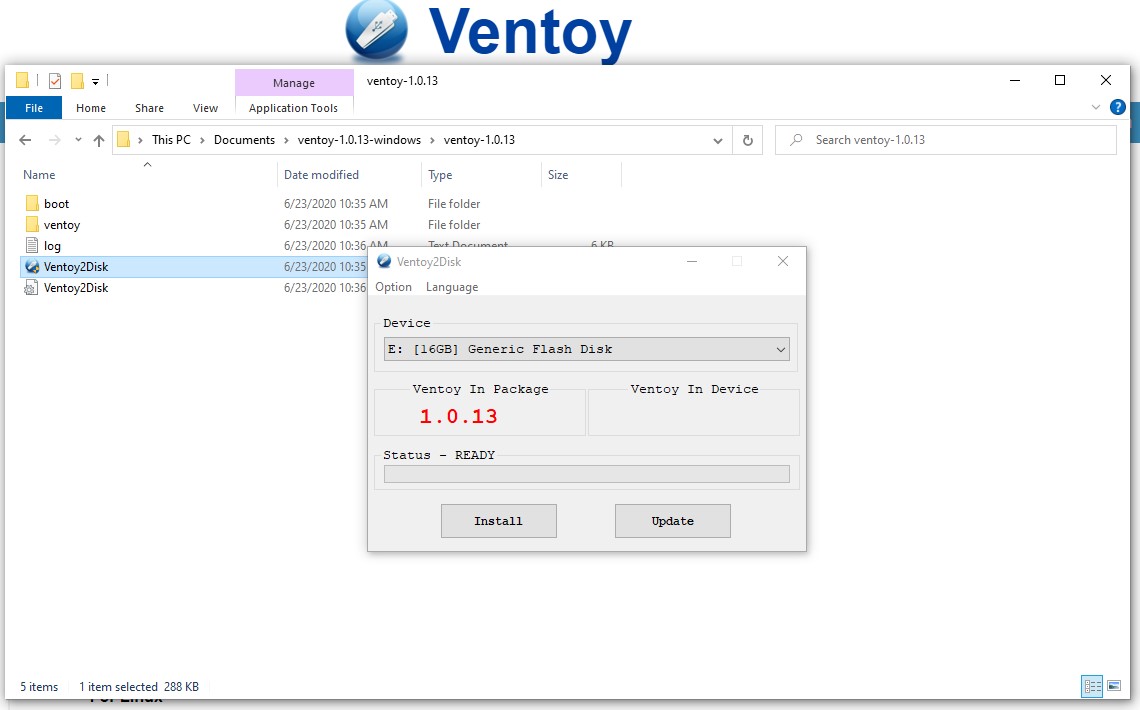The height and width of the screenshot is (710, 1140).
Task: Switch to large thumbnails view icon
Action: click(1113, 685)
